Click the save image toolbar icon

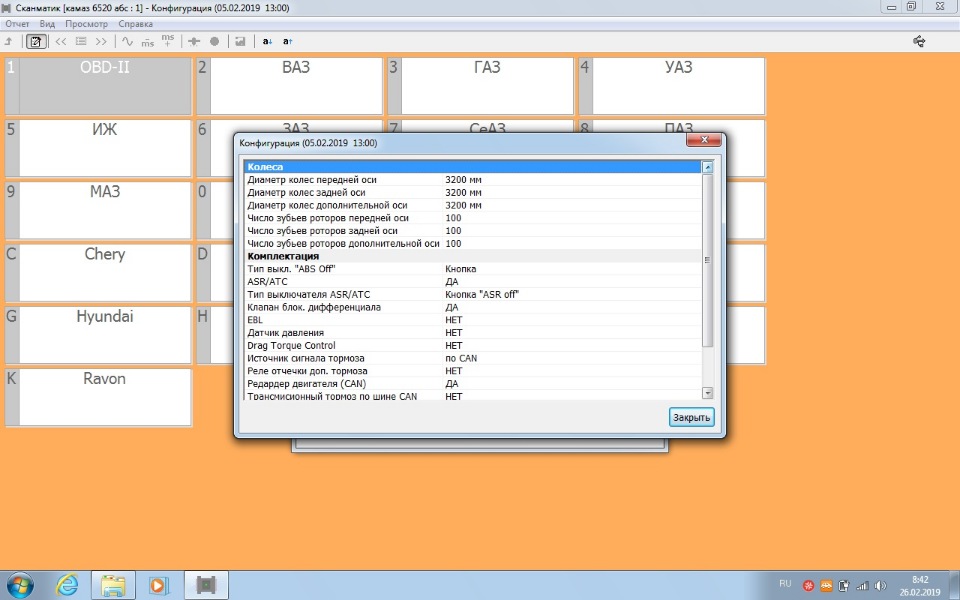[240, 42]
